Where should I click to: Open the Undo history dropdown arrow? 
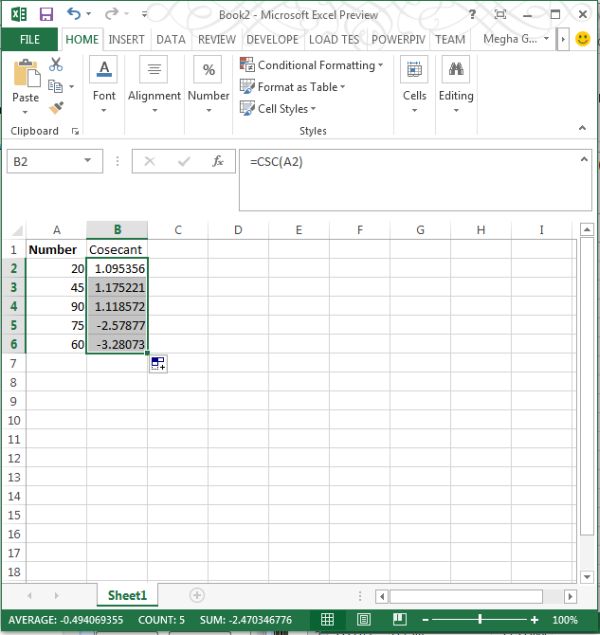[x=88, y=14]
